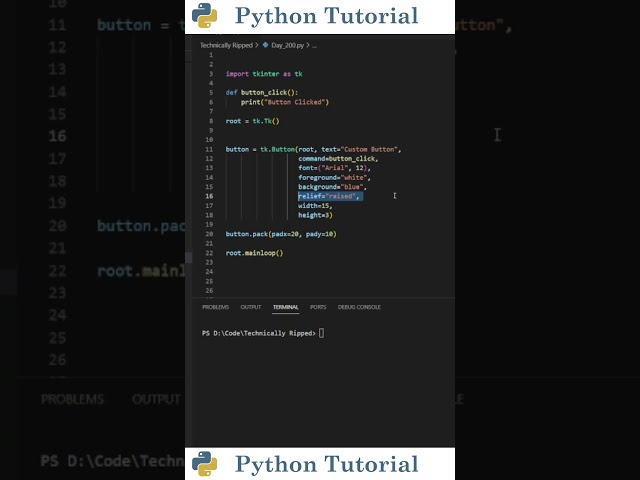Click the bottom 'Python Tutorial' banner title
The height and width of the screenshot is (480, 640).
tap(327, 464)
